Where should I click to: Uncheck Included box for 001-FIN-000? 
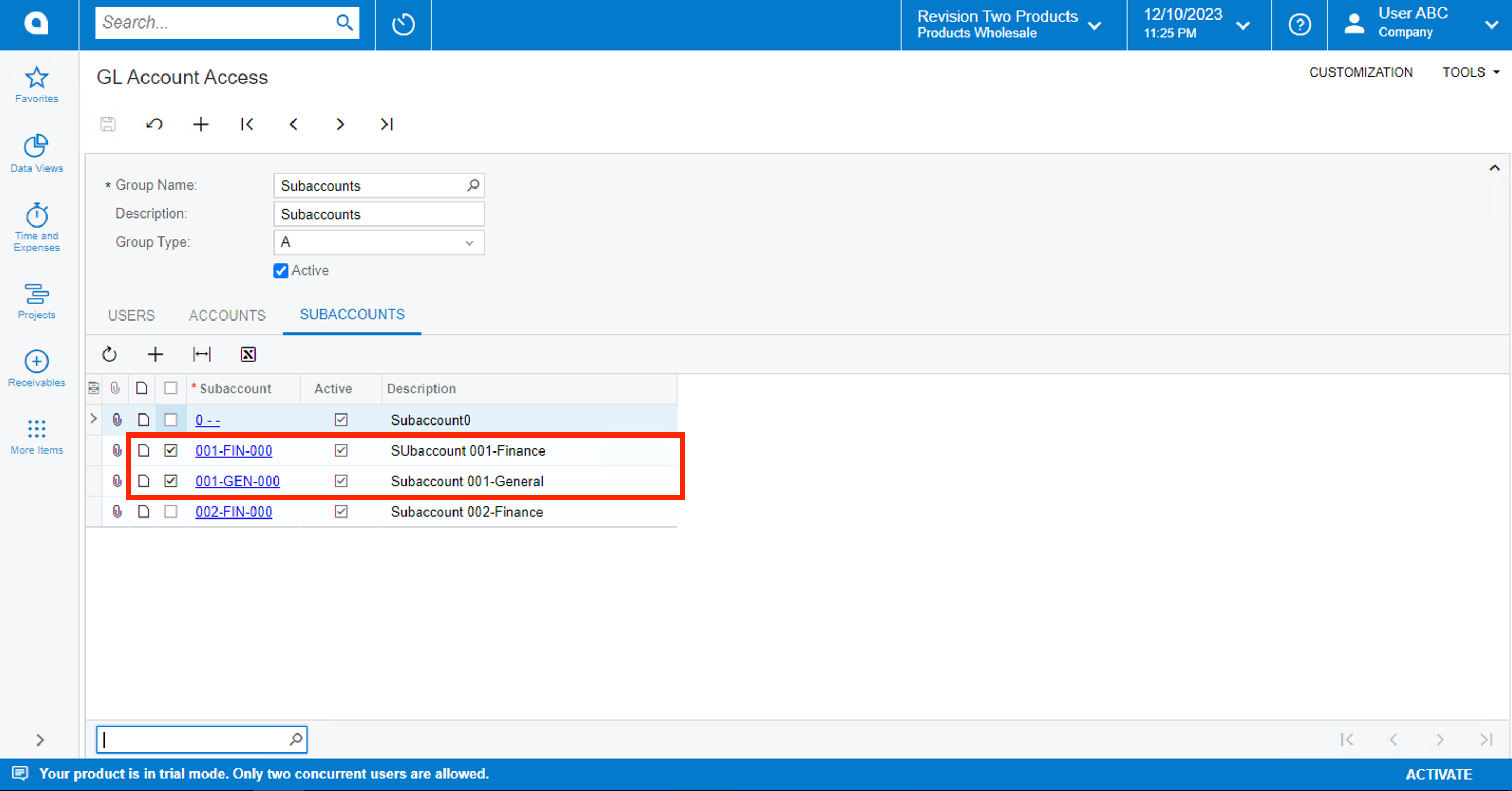(171, 450)
